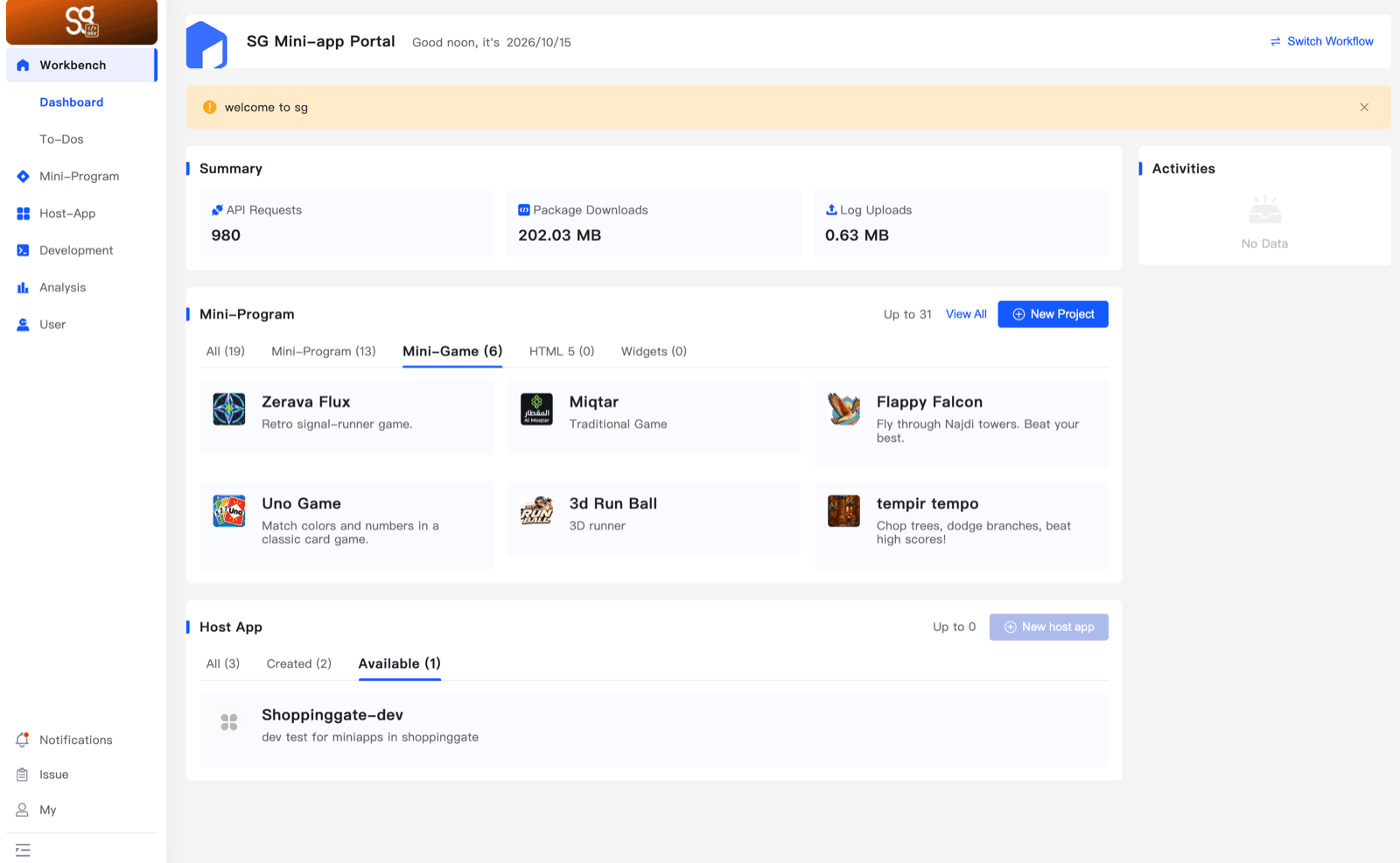Screen dimensions: 1400x863
Task: Select the Mini-Game (6) tab
Action: point(452,351)
